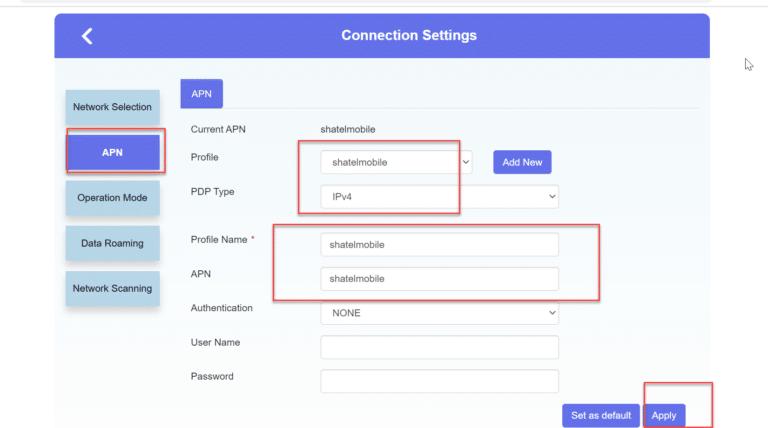768x428 pixels.
Task: Focus the Password input box
Action: (x=439, y=381)
